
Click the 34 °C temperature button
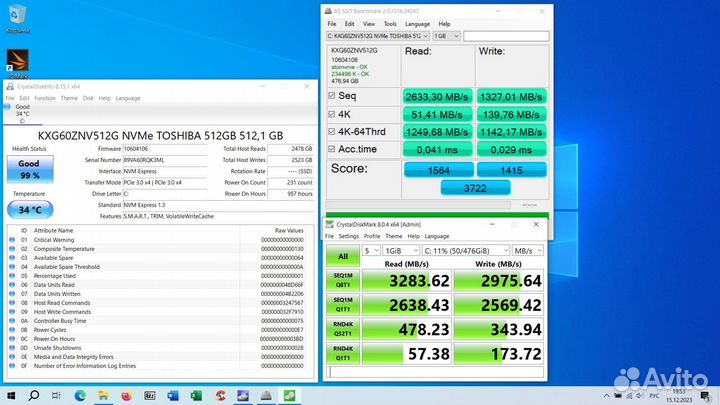click(x=30, y=210)
